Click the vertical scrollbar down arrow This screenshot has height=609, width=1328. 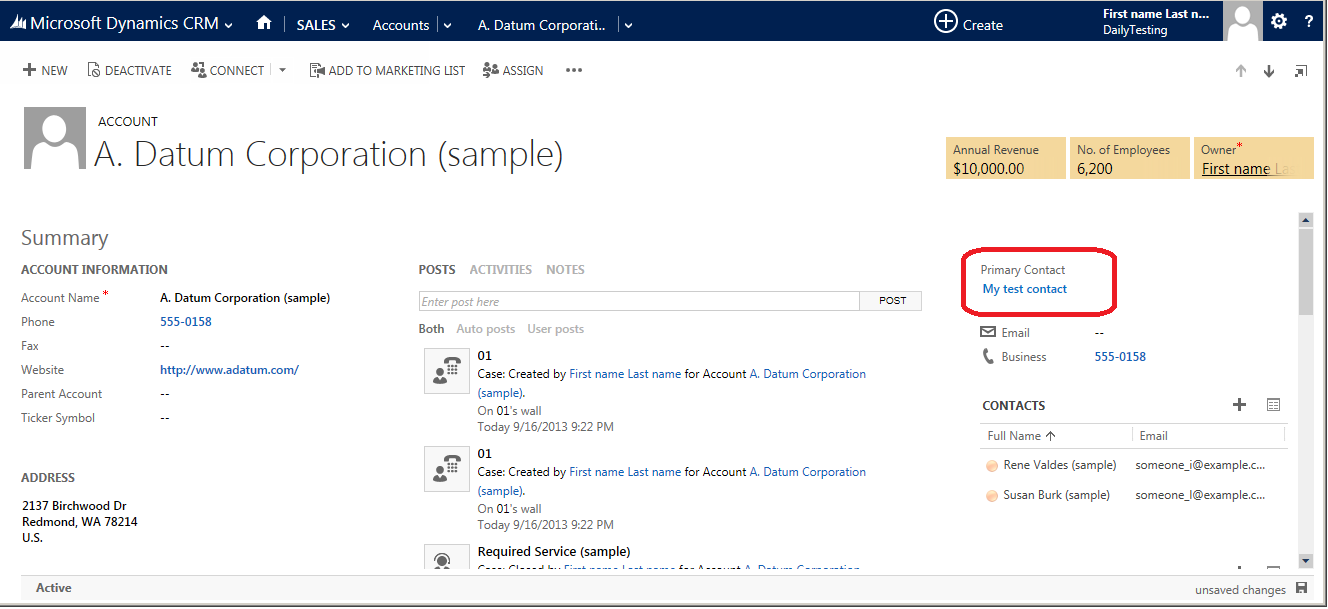[x=1305, y=560]
